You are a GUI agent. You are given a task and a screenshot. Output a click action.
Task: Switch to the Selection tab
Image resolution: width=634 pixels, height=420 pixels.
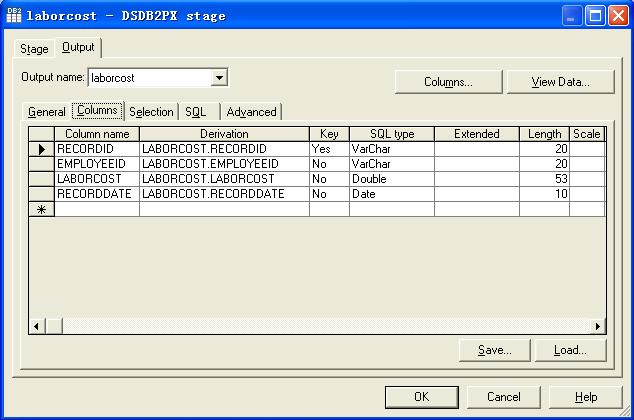tap(151, 112)
